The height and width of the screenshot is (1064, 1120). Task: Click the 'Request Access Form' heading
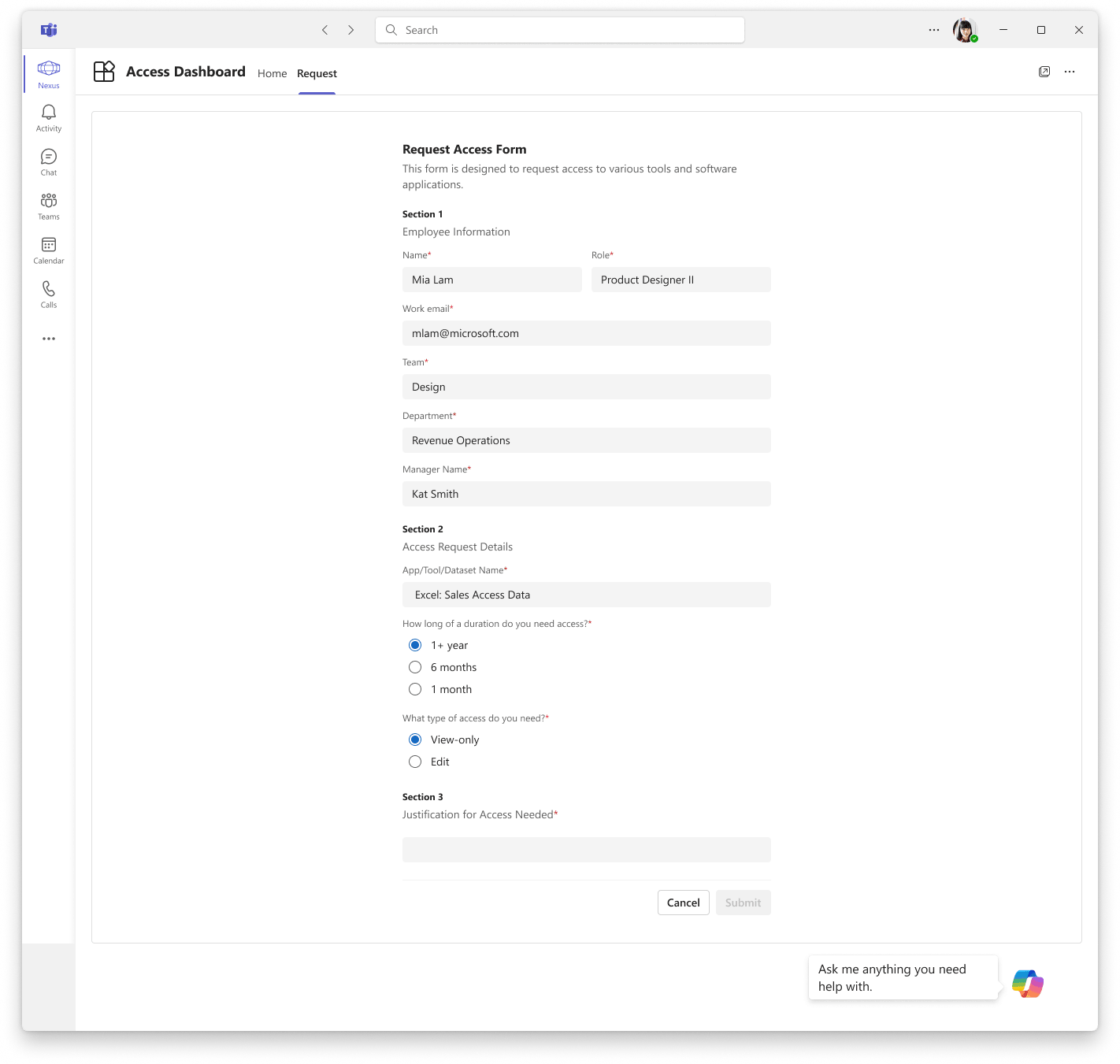coord(465,150)
